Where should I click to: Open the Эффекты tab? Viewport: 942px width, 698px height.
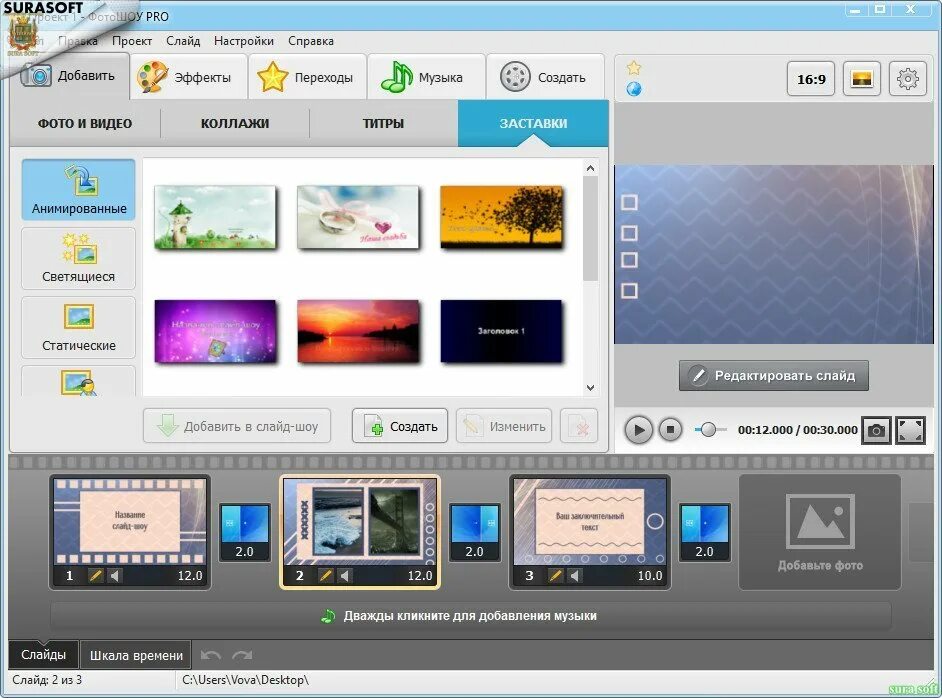[188, 77]
